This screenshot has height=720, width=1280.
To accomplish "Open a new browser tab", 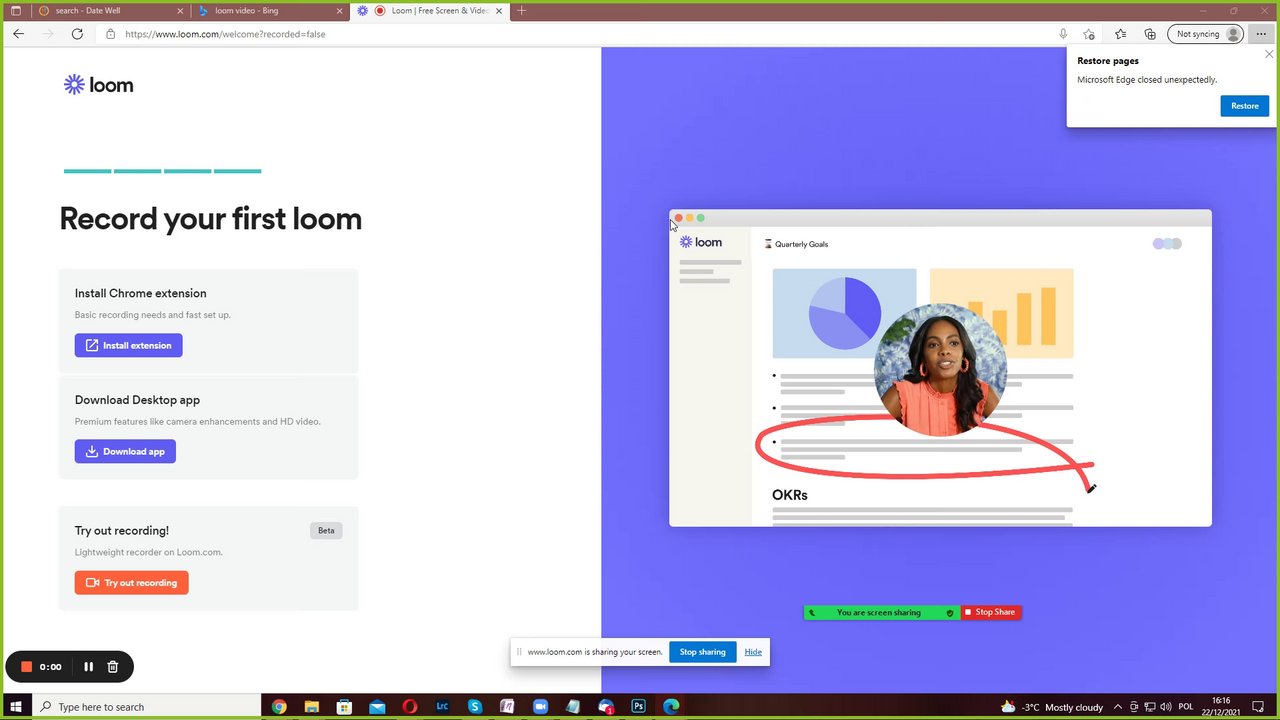I will (521, 11).
